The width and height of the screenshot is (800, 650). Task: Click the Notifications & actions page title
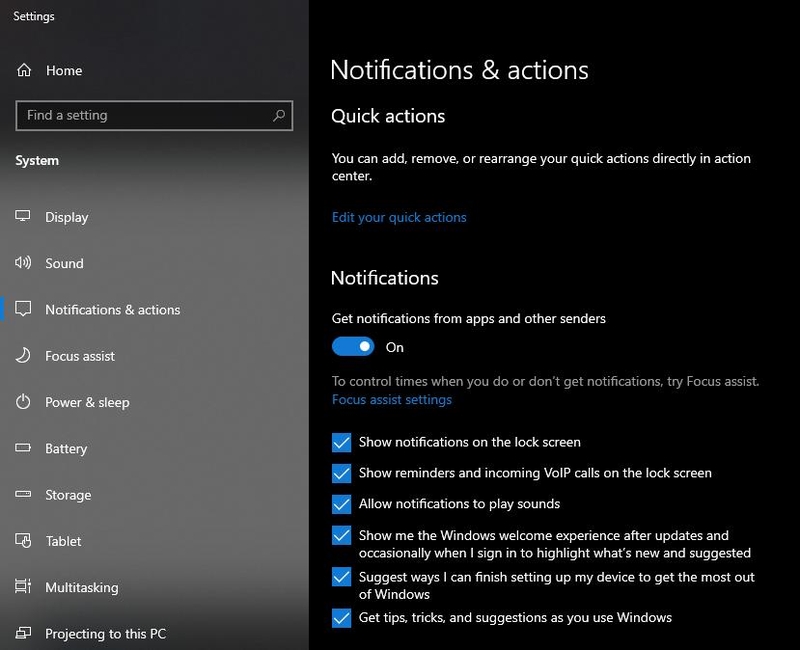click(459, 70)
